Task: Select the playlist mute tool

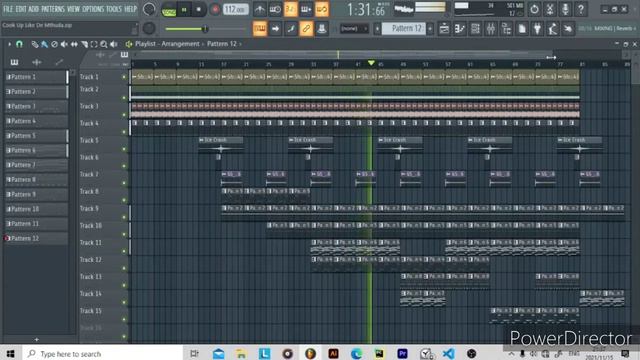Action: (x=64, y=44)
